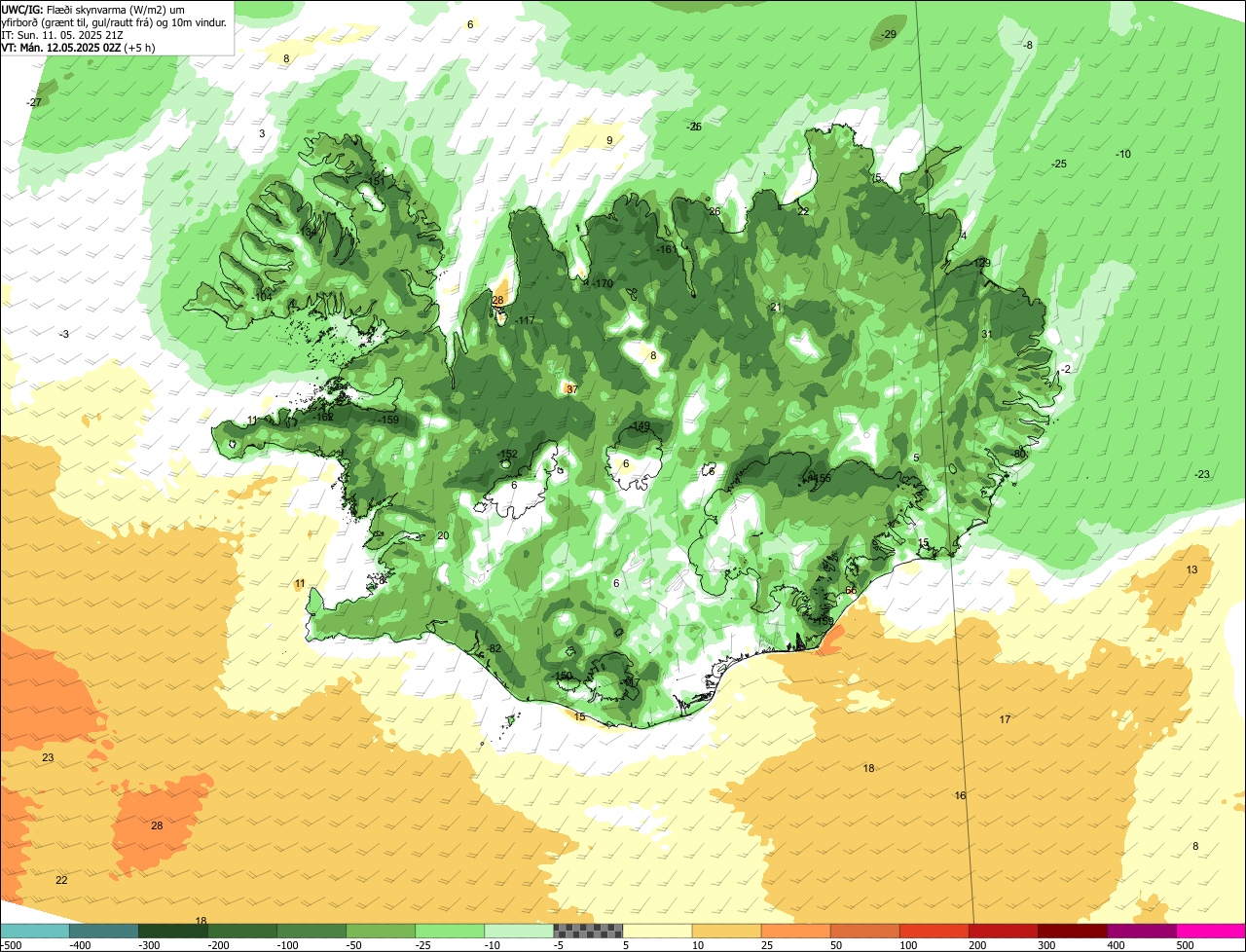Image resolution: width=1246 pixels, height=952 pixels.
Task: Click the '13' value in the southeast sea
Action: (x=1191, y=569)
